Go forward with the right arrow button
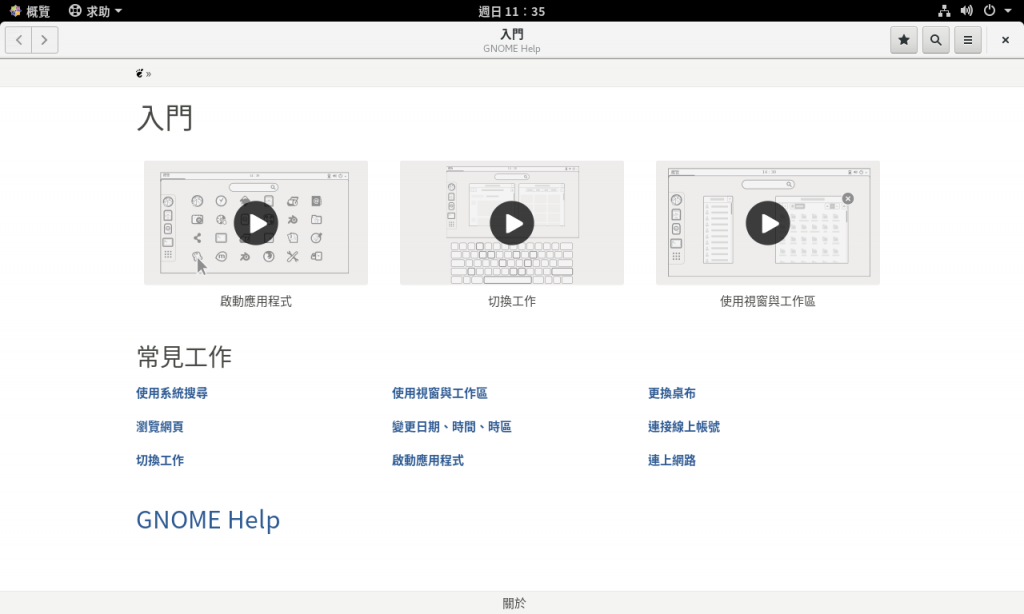The width and height of the screenshot is (1024, 614). pyautogui.click(x=44, y=40)
